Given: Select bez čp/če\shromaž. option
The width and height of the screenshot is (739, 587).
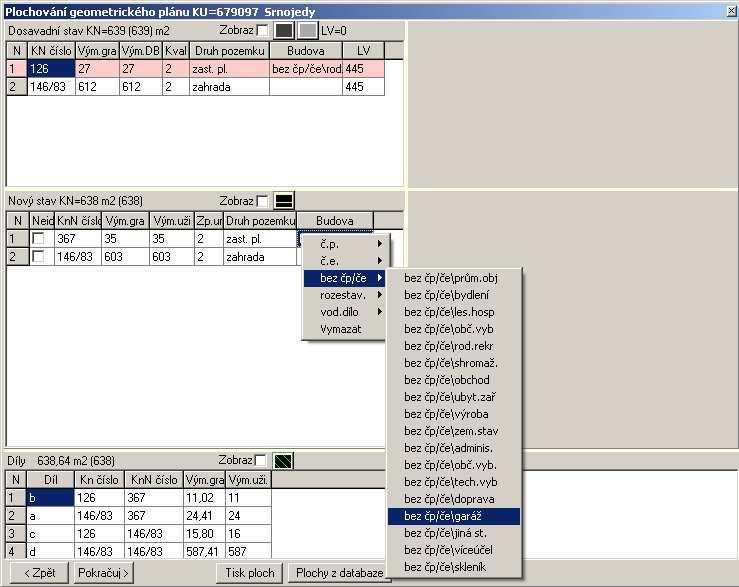Looking at the screenshot, I should (x=454, y=363).
